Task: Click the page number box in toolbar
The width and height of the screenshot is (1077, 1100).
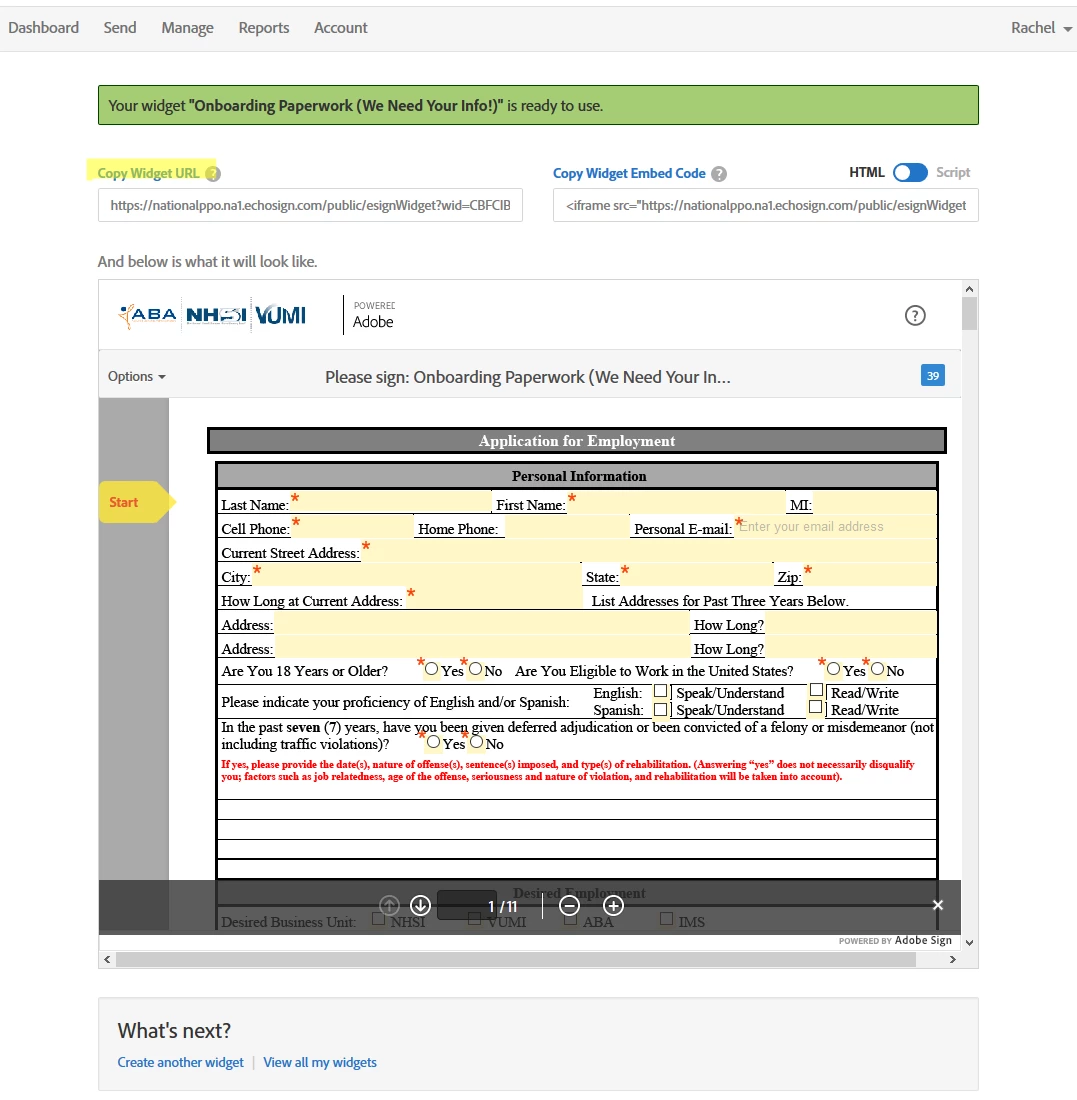Action: (467, 906)
